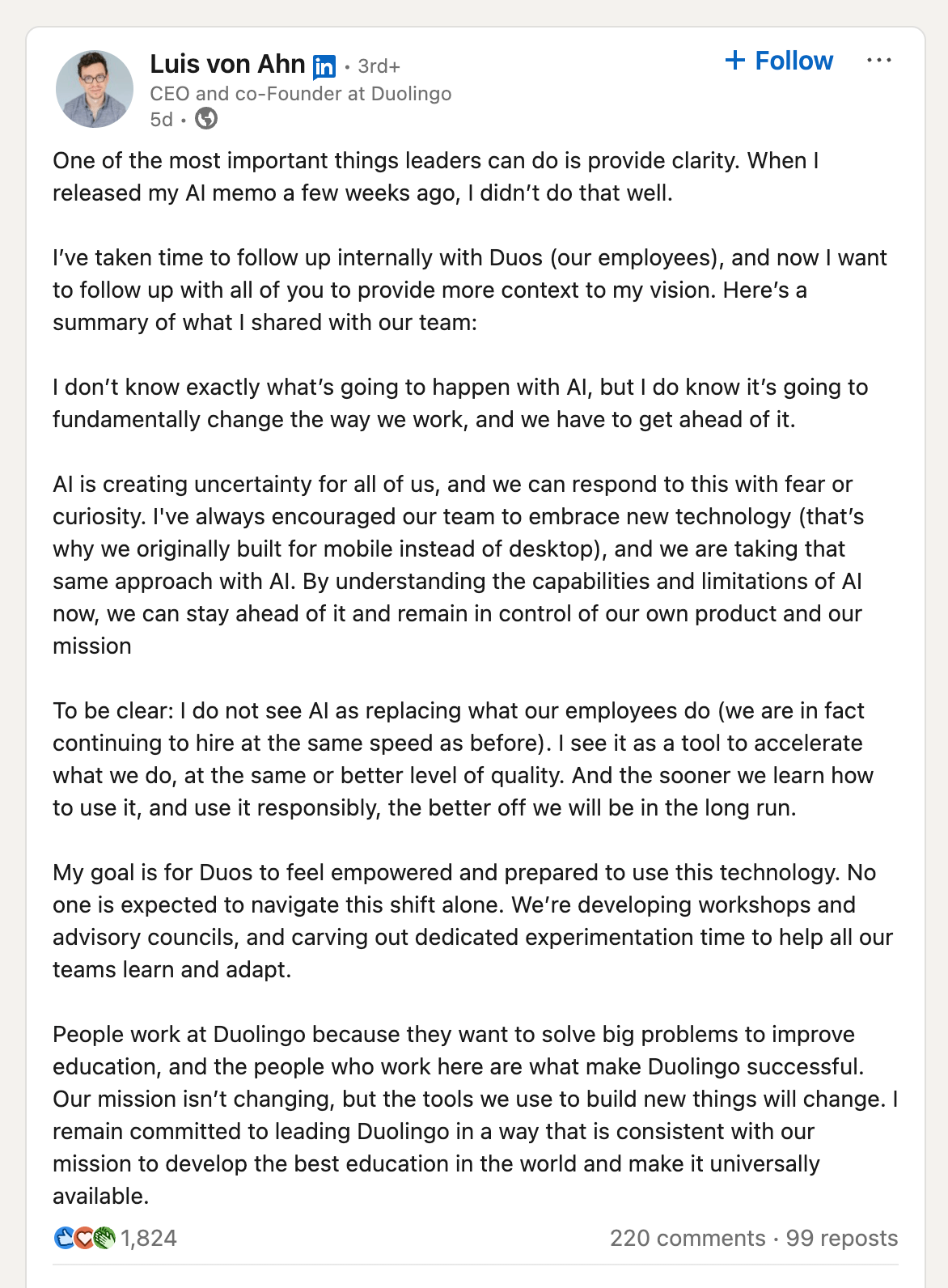Screen dimensions: 948x1288
Task: Click the paragraph beginning "To be clear"
Action: pos(463,759)
